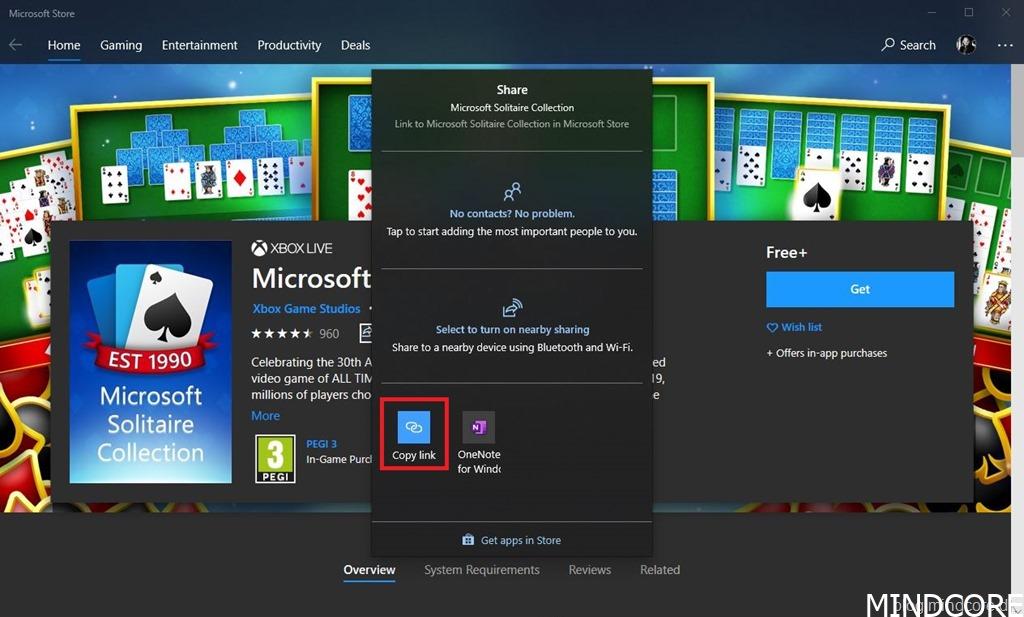Open the Entertainment tab
The height and width of the screenshot is (617, 1024).
200,45
